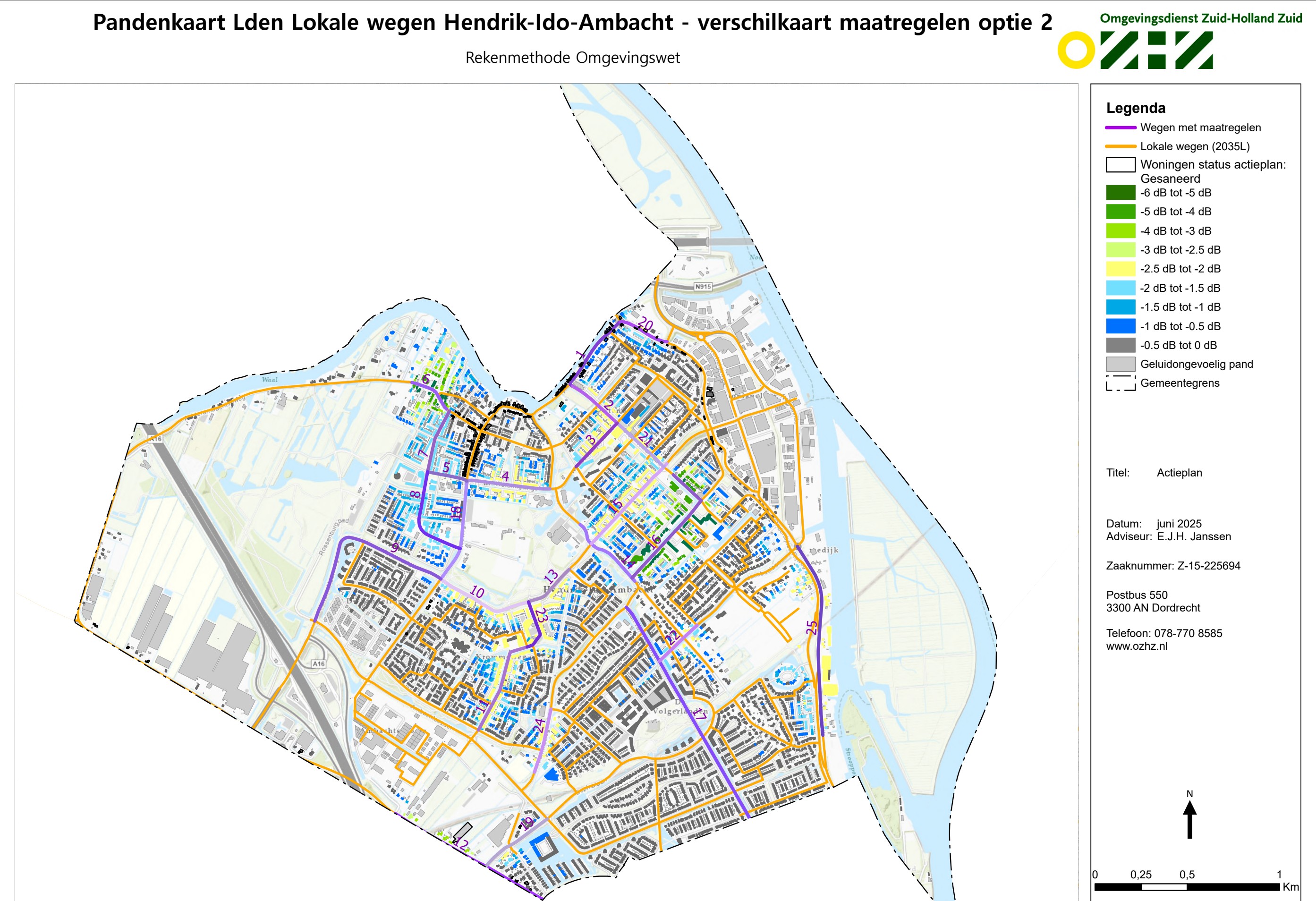1316x901 pixels.
Task: Click the orange 'Lokale wegen (2035L)' legend line
Action: pos(1121,146)
